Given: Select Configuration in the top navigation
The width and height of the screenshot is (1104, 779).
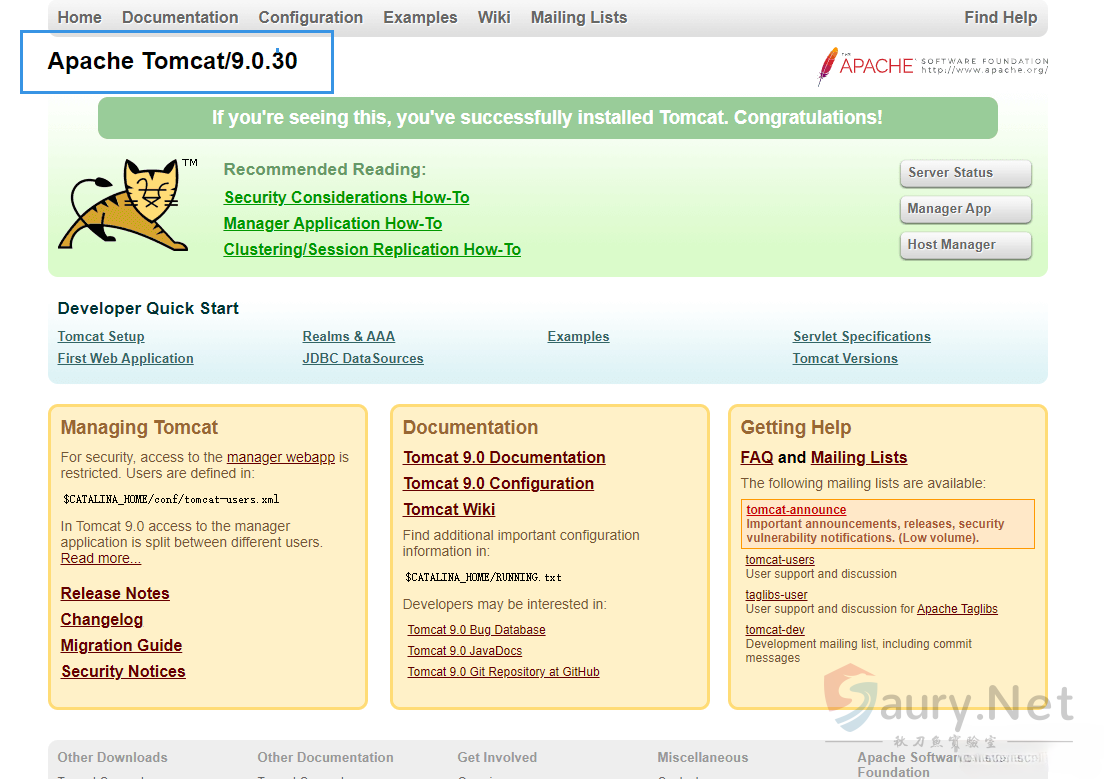Looking at the screenshot, I should click(x=310, y=17).
